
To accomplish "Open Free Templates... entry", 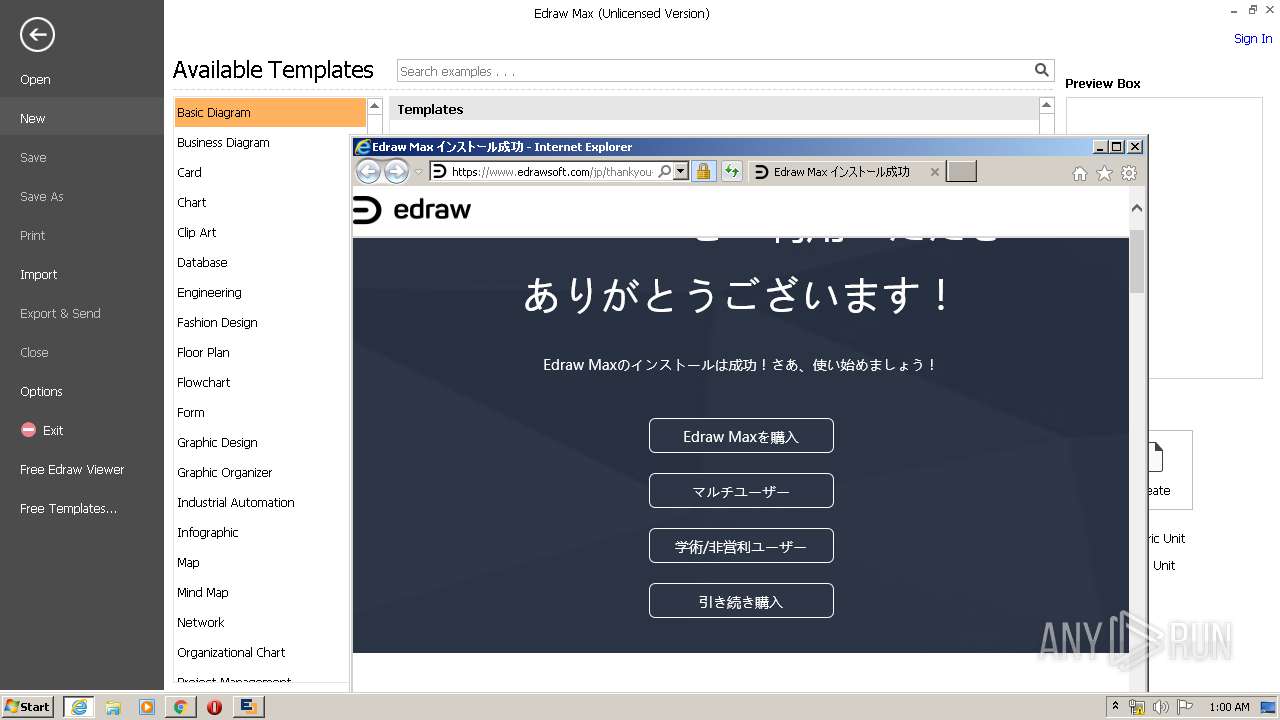I will [x=68, y=508].
